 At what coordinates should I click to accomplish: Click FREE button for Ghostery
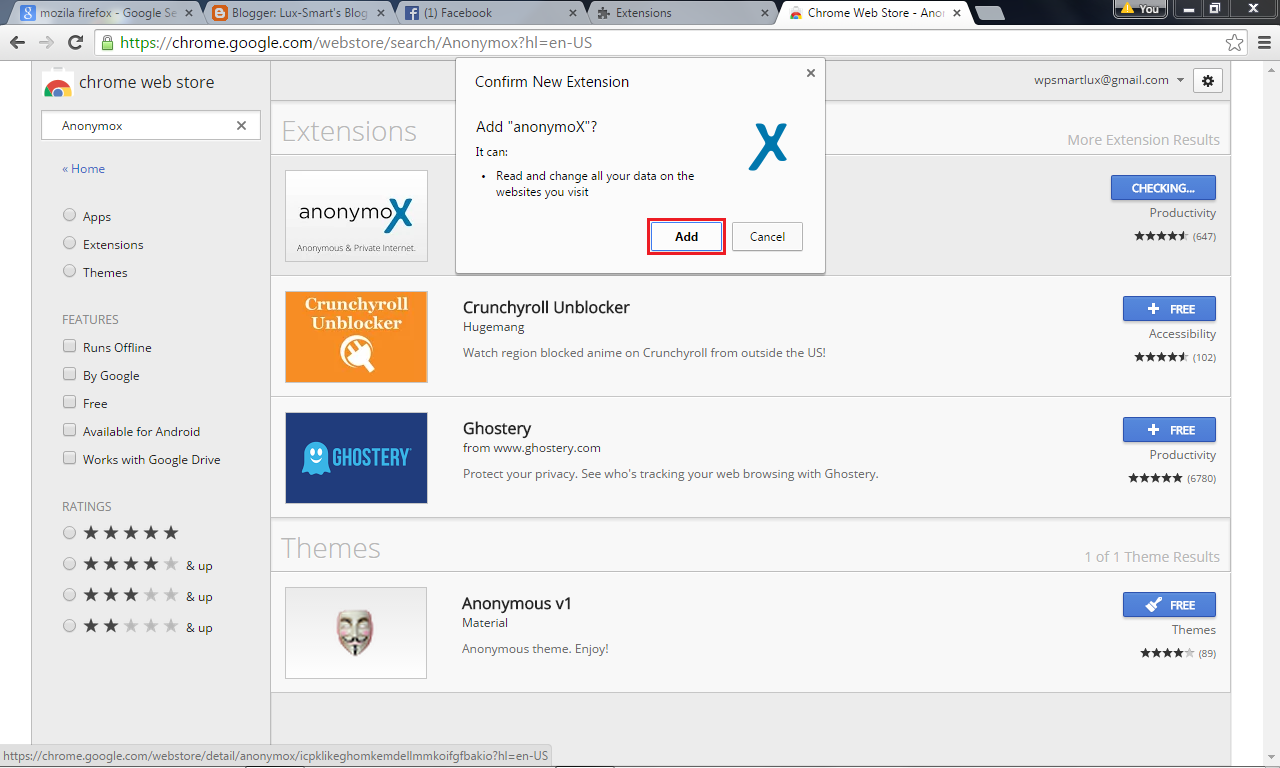(1169, 430)
